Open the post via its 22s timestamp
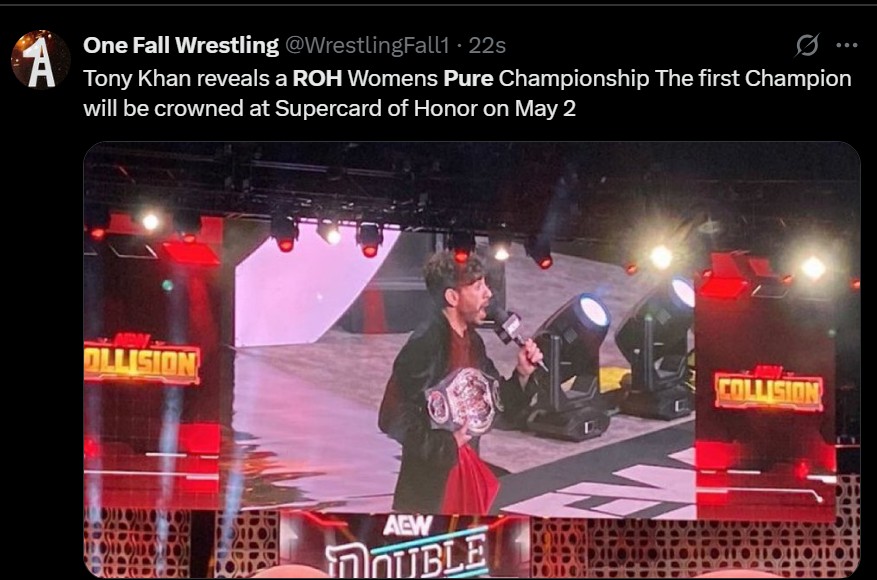 coord(487,45)
